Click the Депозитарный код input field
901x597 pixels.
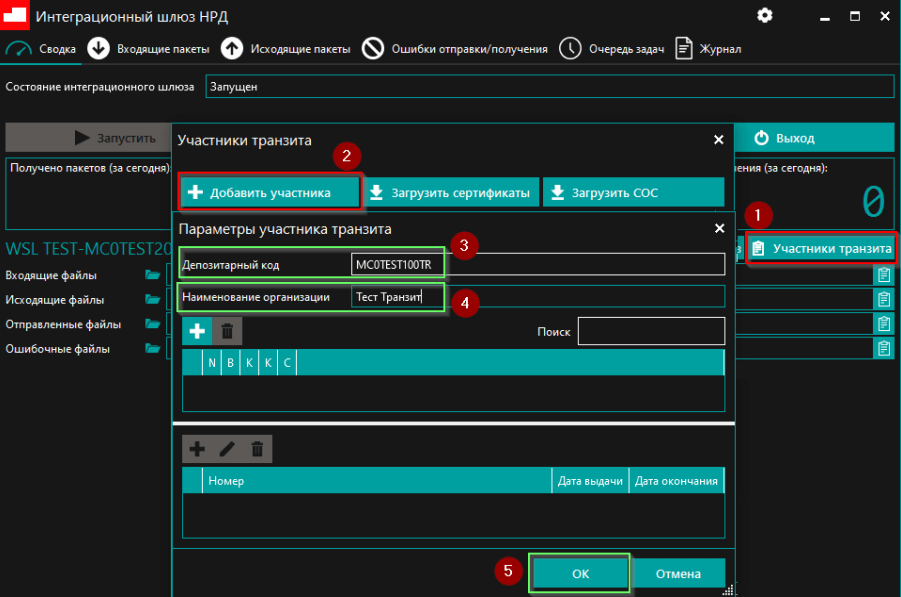click(x=538, y=264)
